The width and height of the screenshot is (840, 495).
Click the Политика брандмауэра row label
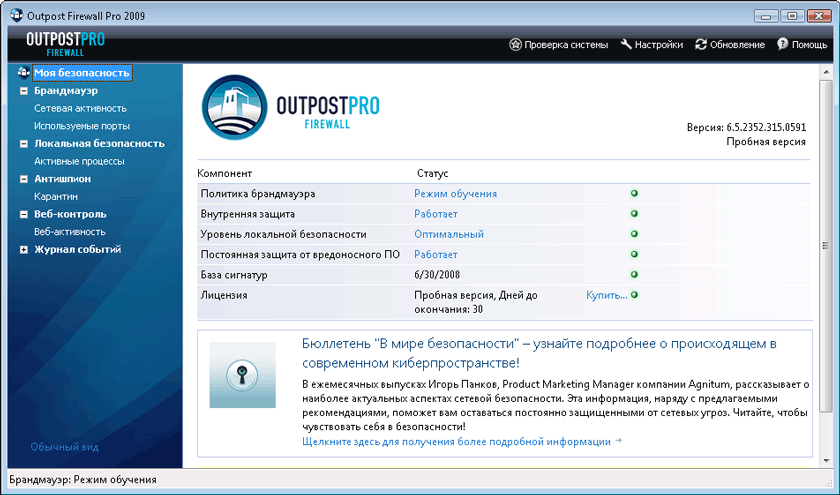click(x=258, y=194)
